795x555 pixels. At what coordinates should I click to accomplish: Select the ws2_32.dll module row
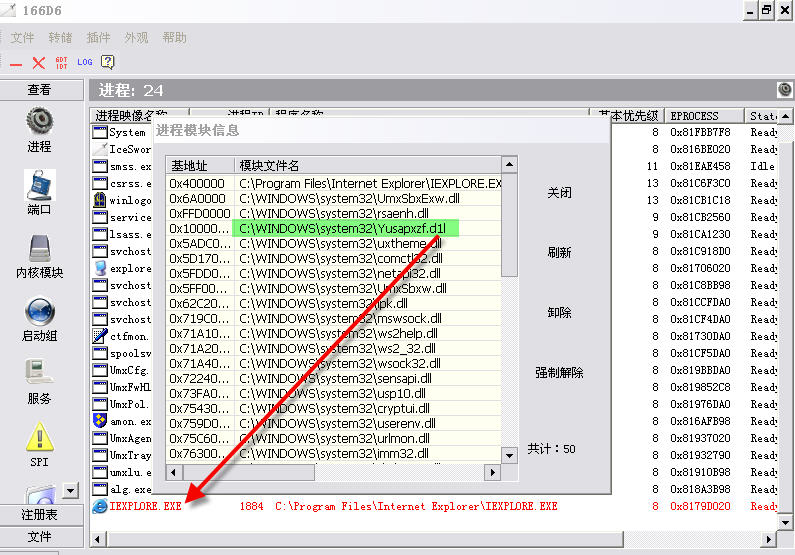[x=334, y=348]
